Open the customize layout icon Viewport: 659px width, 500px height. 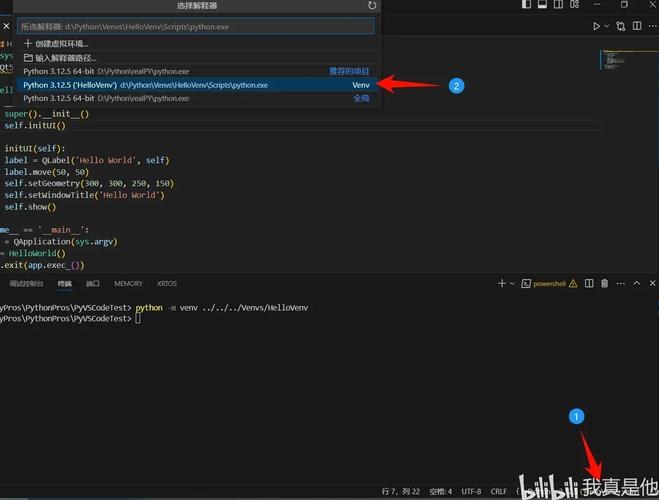pos(575,4)
